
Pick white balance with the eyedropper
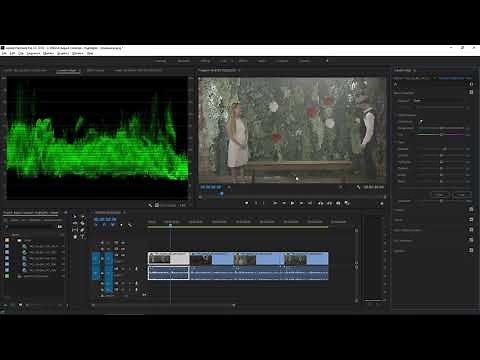(421, 122)
